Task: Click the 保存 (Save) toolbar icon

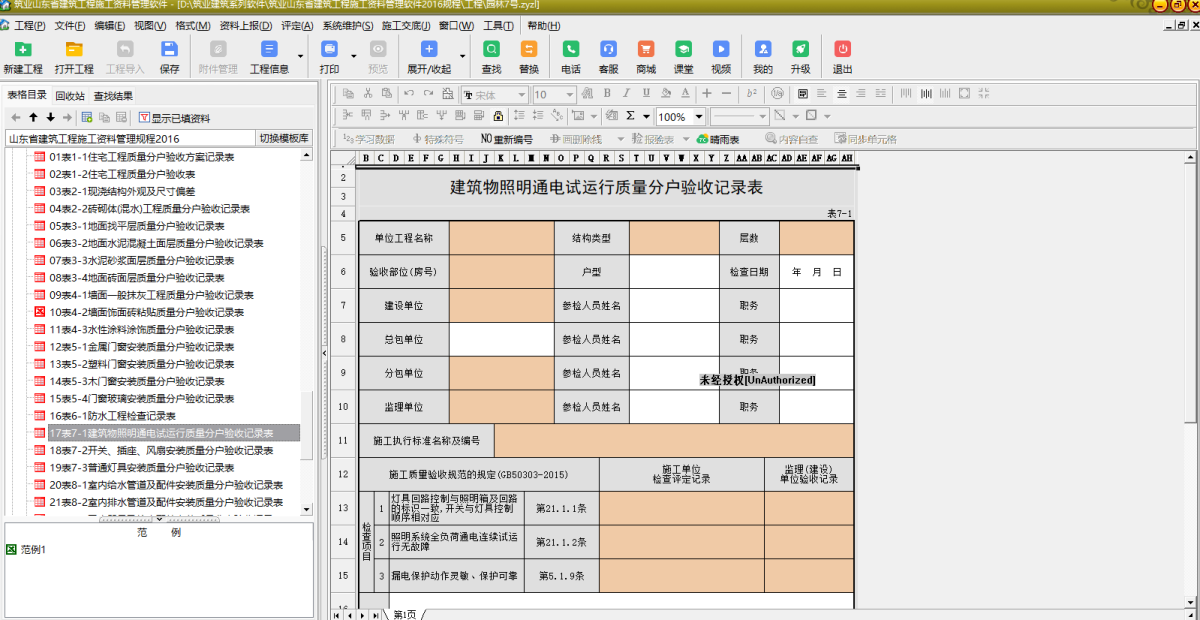Action: [x=170, y=57]
